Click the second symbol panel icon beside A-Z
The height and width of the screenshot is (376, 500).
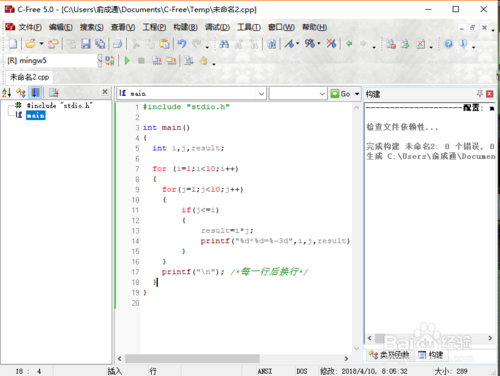21,92
